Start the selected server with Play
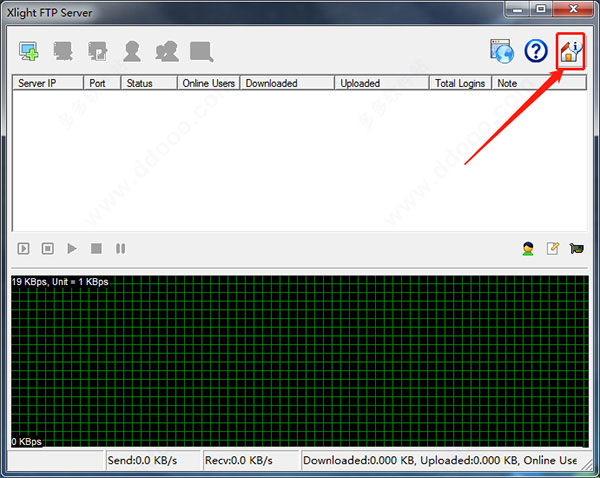 tap(72, 249)
